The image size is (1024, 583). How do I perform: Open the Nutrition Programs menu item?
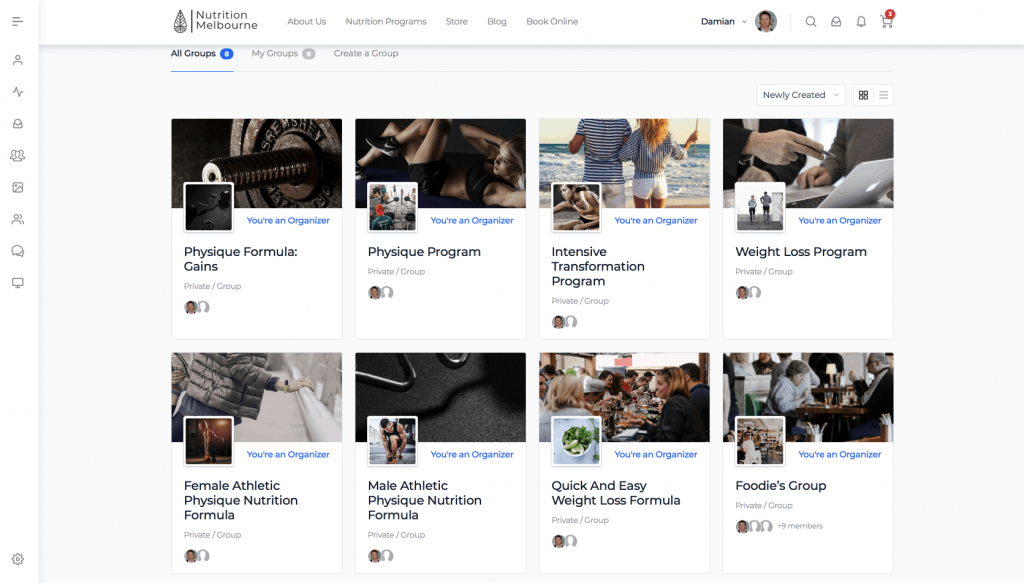click(x=386, y=22)
